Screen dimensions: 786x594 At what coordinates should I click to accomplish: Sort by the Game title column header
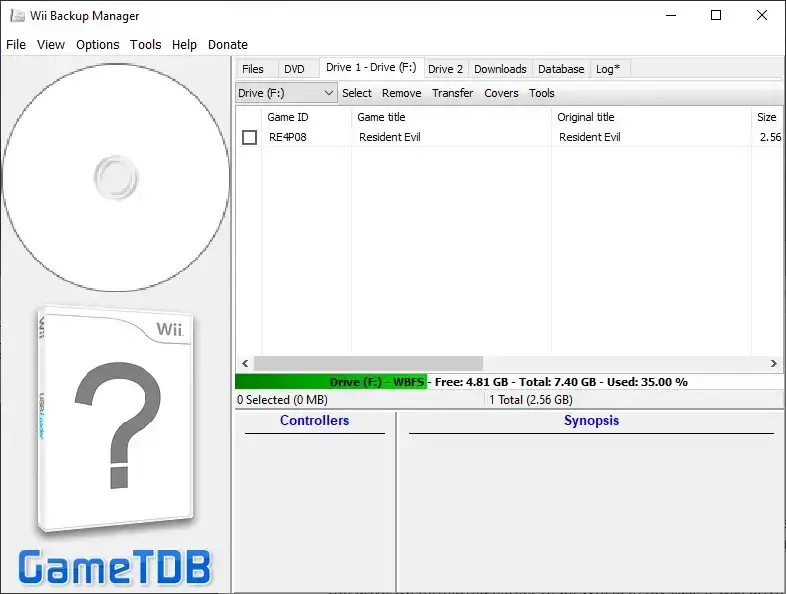[451, 117]
